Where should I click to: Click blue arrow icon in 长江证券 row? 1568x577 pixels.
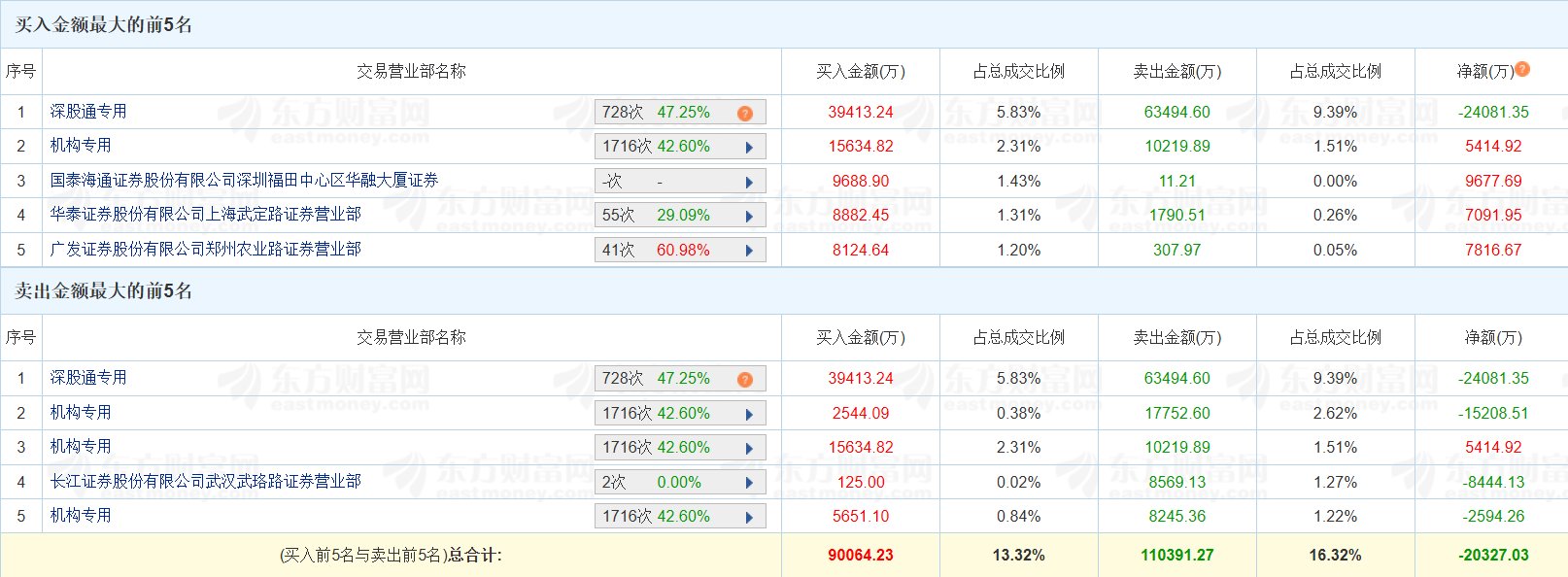(x=749, y=483)
